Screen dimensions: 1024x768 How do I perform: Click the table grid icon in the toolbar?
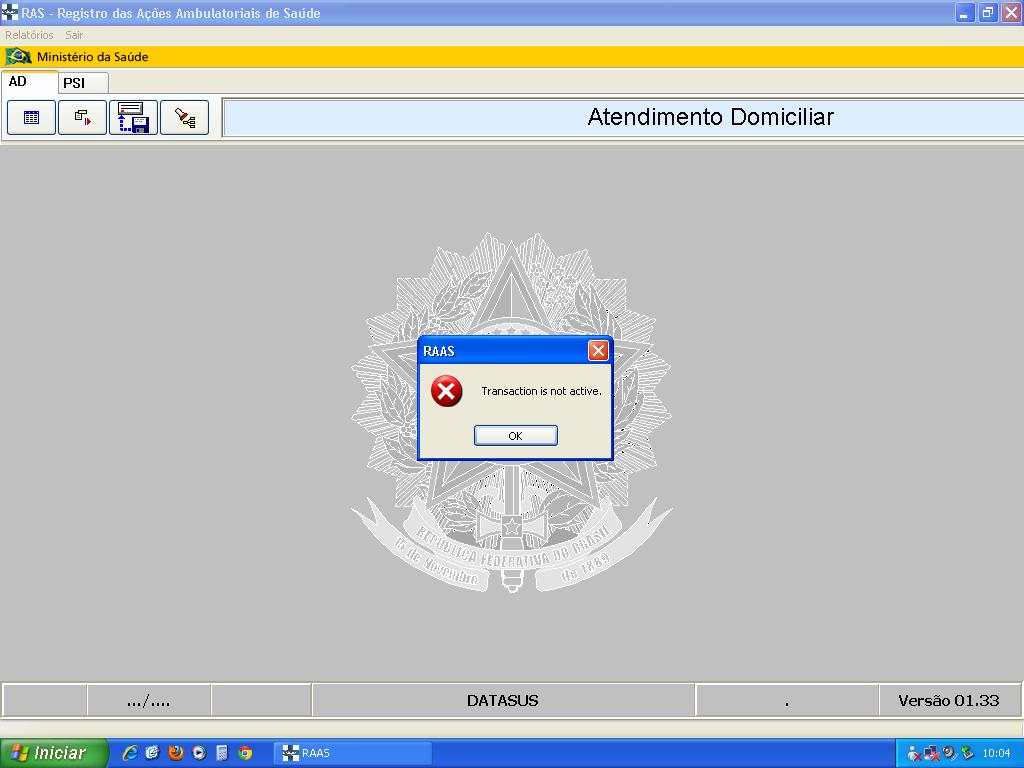(32, 118)
